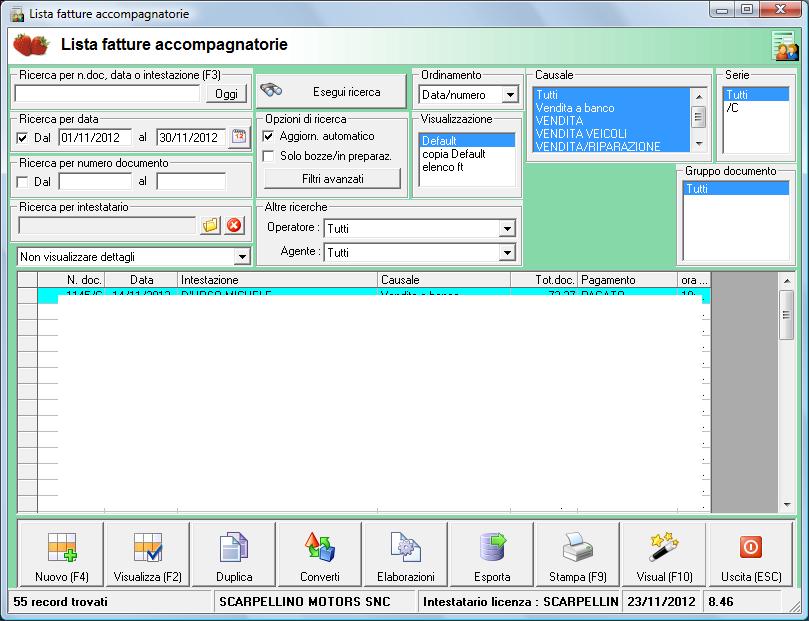Select copia Default in the Visualizzazione list

453,154
